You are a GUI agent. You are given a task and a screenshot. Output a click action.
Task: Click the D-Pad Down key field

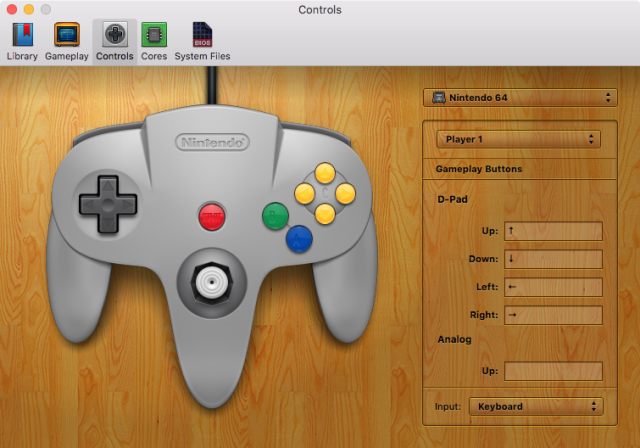(553, 259)
